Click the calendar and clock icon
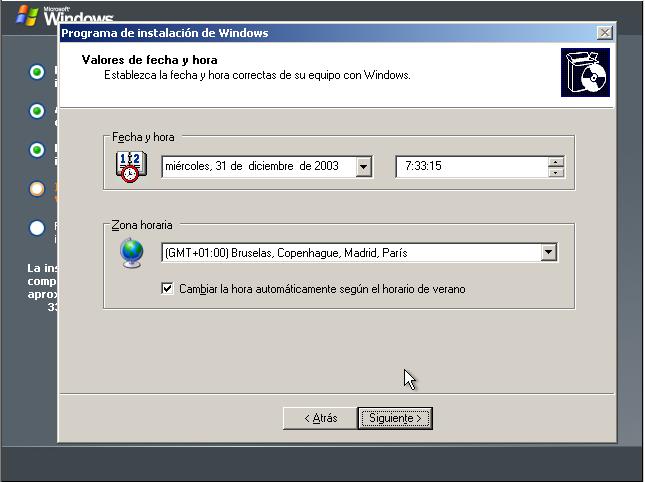The width and height of the screenshot is (645, 482). click(131, 167)
